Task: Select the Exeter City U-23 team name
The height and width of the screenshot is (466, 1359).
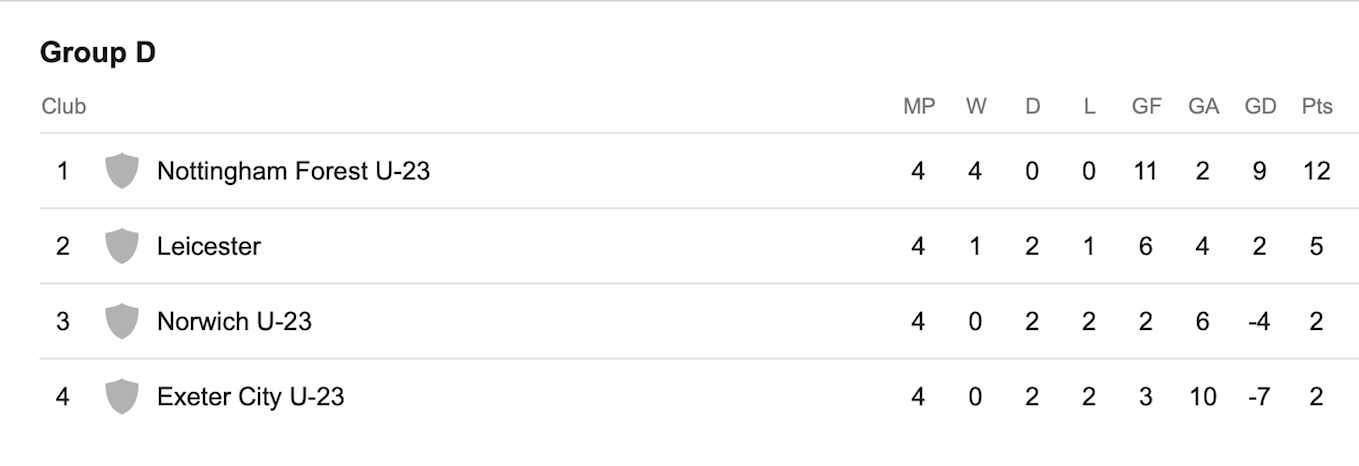Action: tap(250, 397)
